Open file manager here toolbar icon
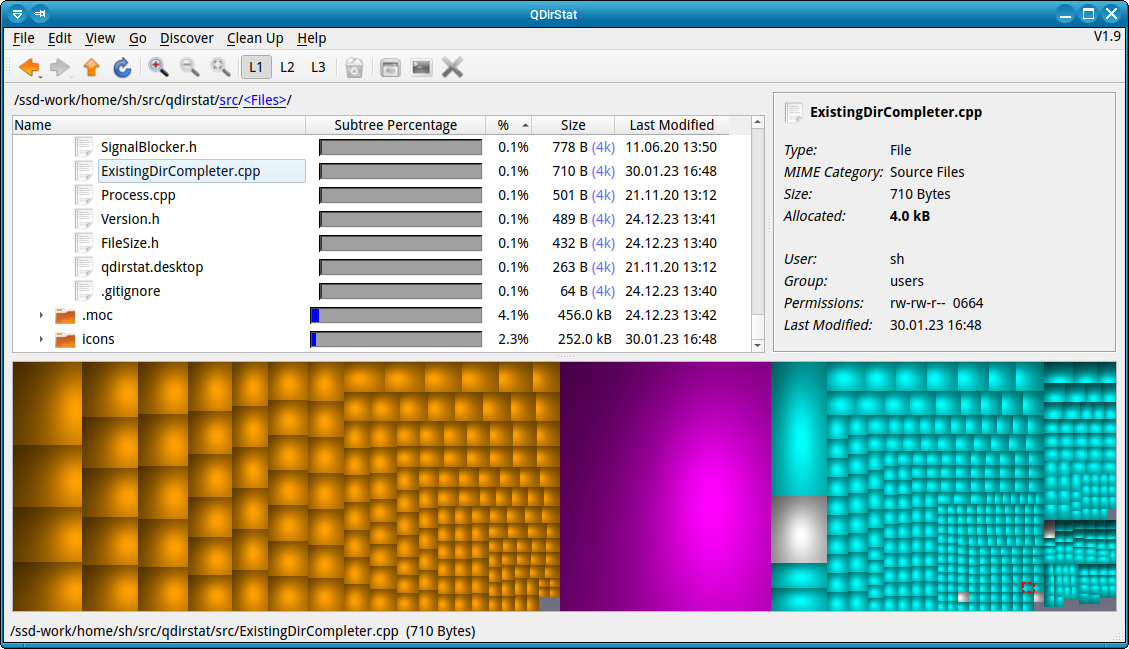This screenshot has width=1129, height=649. pos(390,68)
